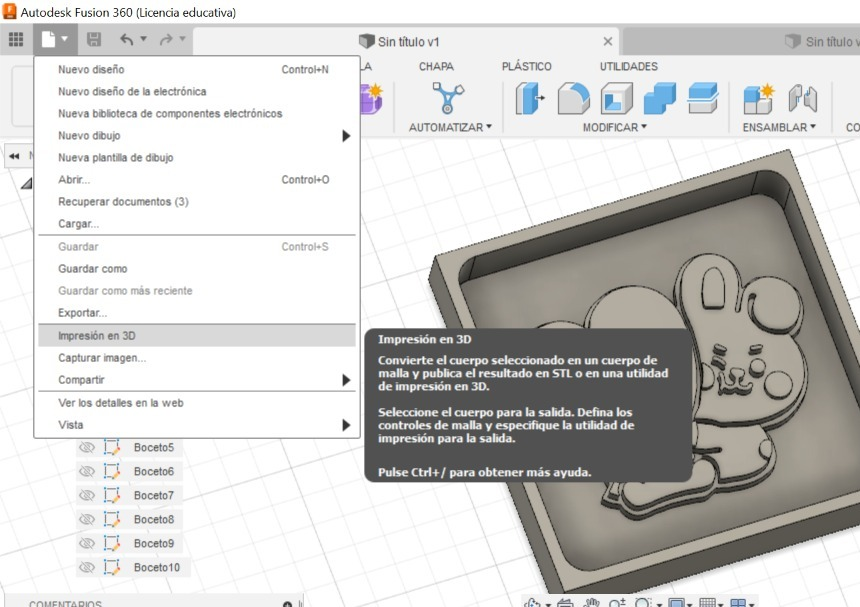Toggle visibility of Boceto7

tap(87, 495)
